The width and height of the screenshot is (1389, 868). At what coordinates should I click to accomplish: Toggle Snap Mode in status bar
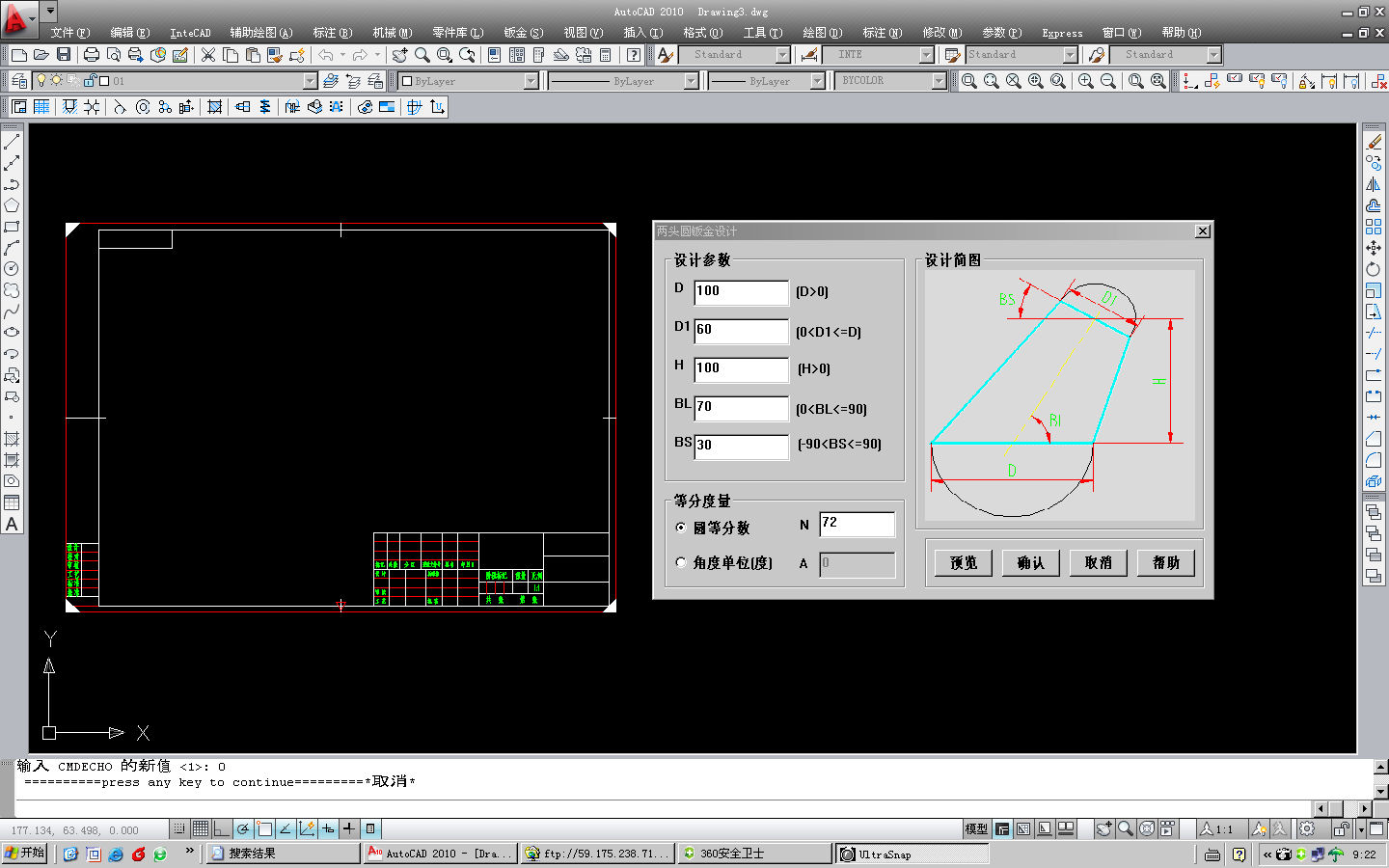click(179, 828)
